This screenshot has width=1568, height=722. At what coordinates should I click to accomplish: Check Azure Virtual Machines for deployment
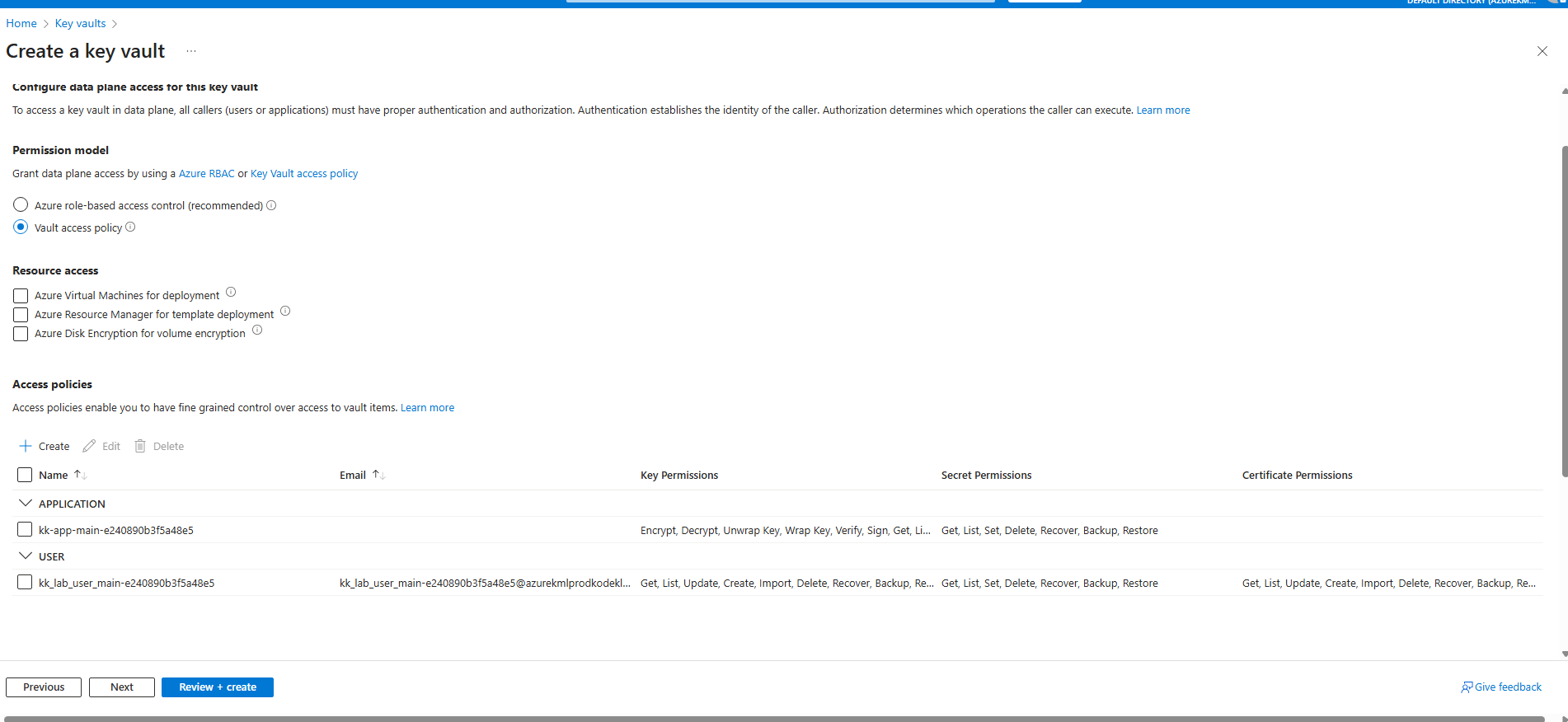click(21, 296)
